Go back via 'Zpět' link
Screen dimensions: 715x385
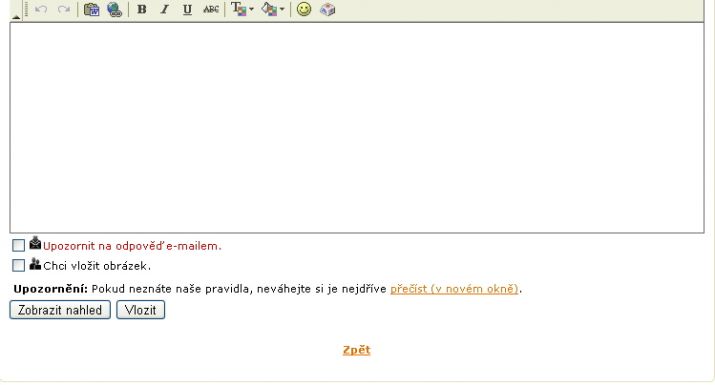click(x=357, y=350)
